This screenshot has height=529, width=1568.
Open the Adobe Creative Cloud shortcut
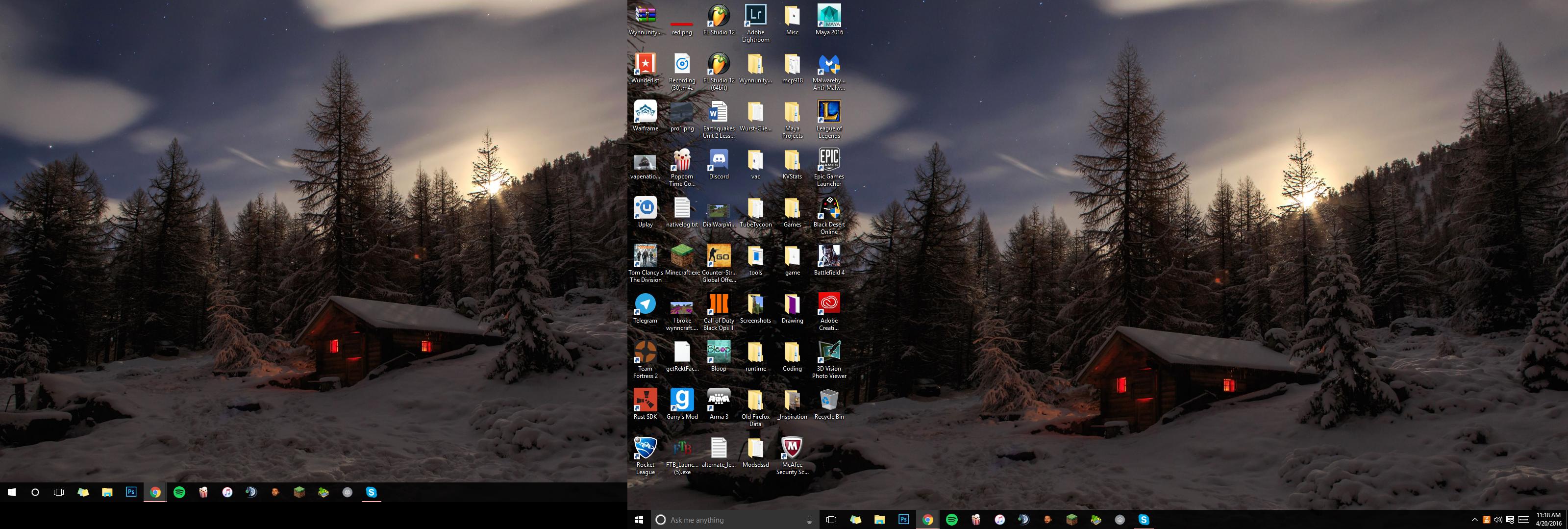[x=829, y=312]
